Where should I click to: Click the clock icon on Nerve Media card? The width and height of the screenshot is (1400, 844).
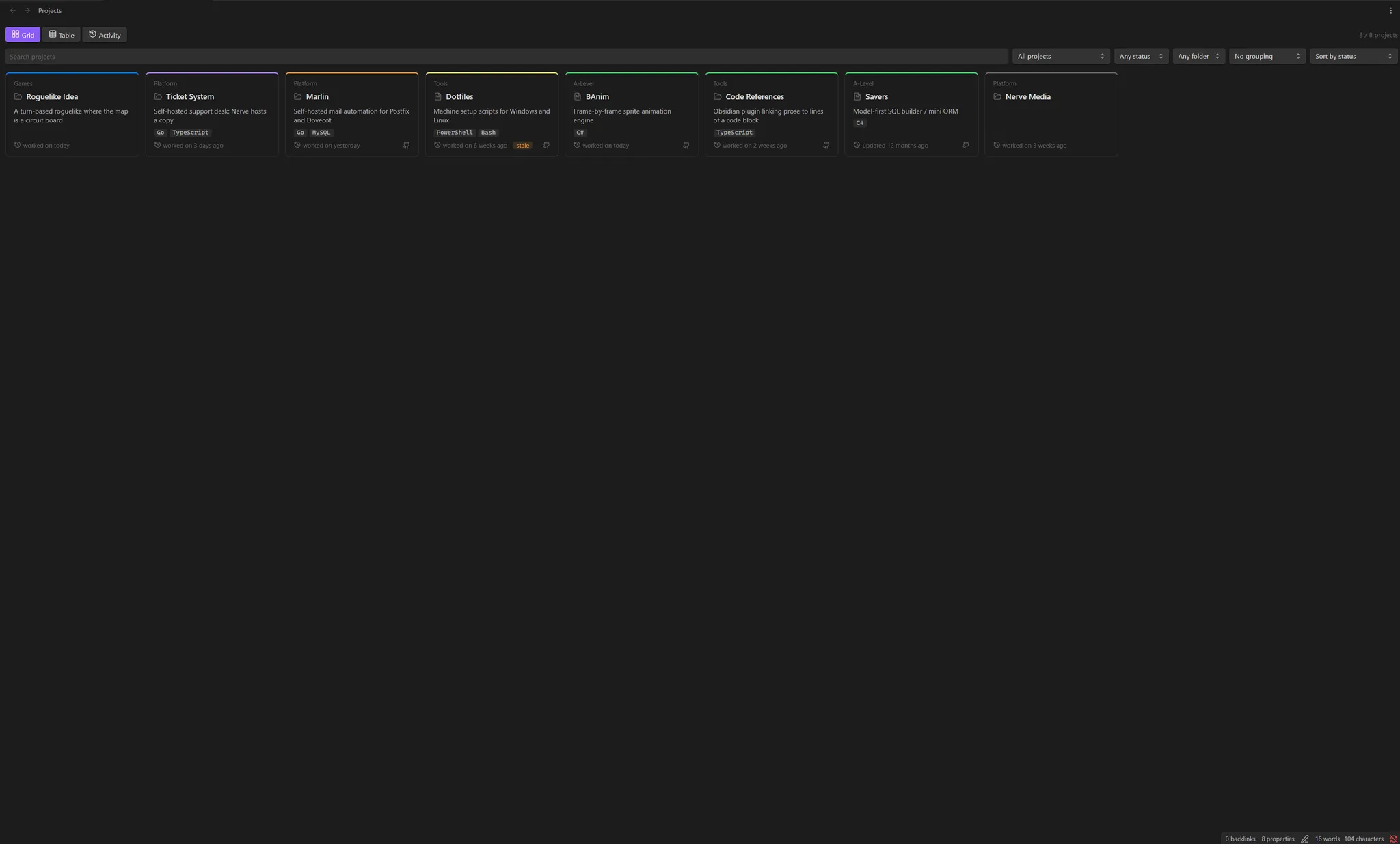pyautogui.click(x=997, y=145)
